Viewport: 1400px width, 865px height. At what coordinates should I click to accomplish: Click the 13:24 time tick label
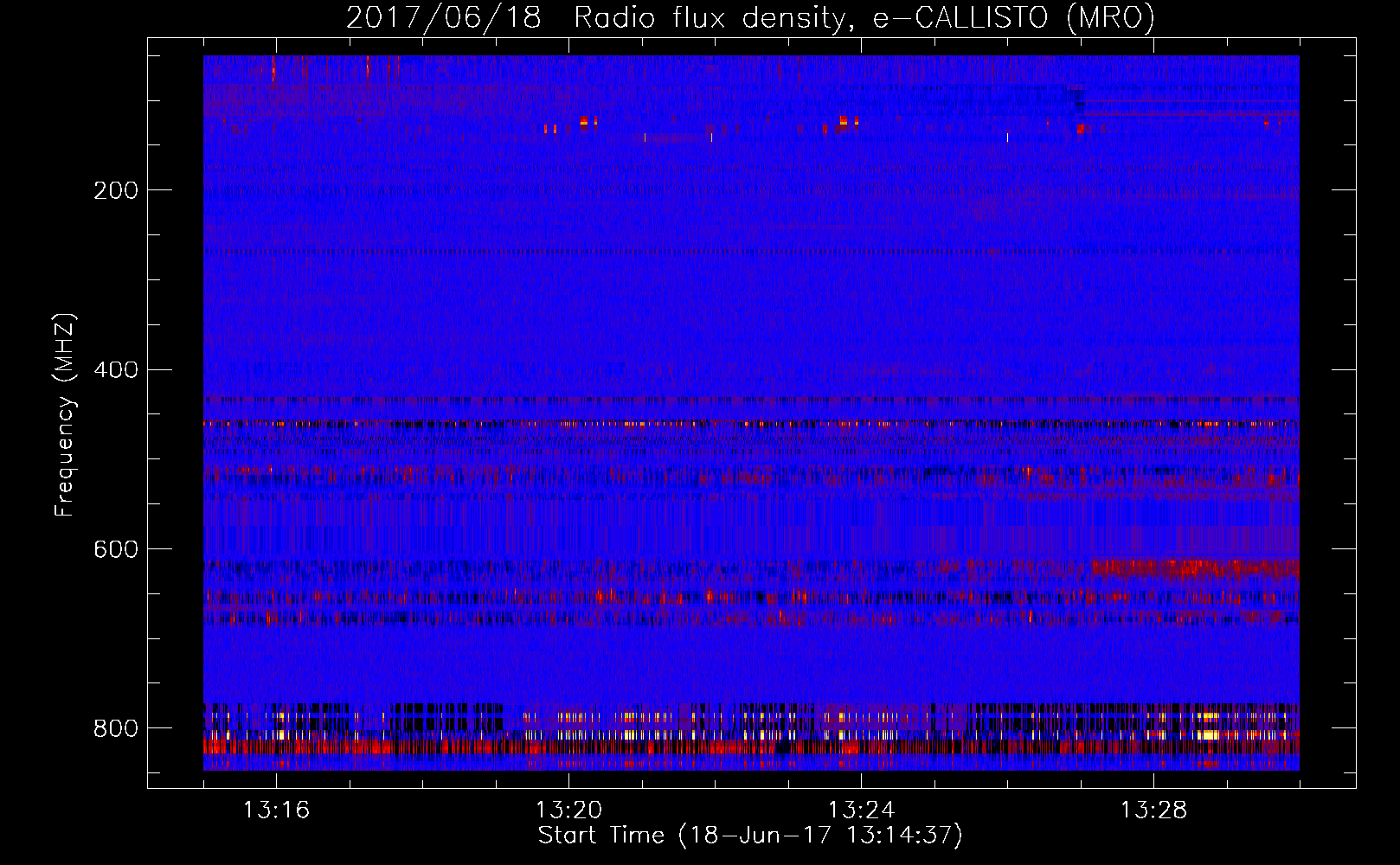[x=861, y=811]
